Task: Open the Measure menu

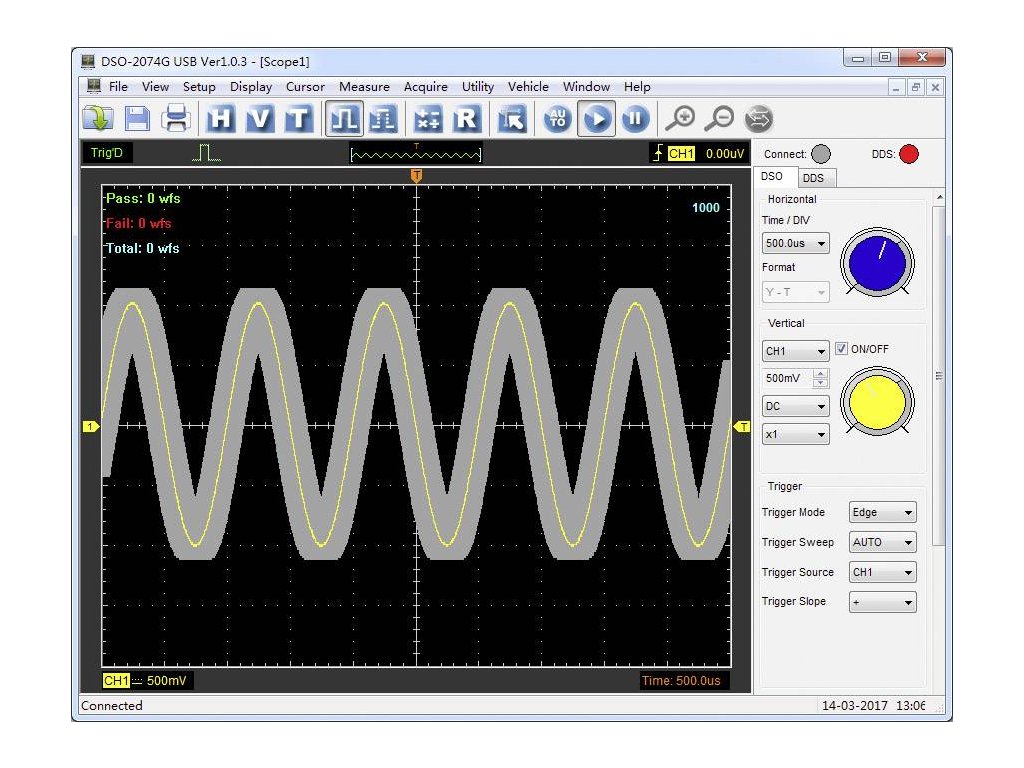Action: [364, 87]
